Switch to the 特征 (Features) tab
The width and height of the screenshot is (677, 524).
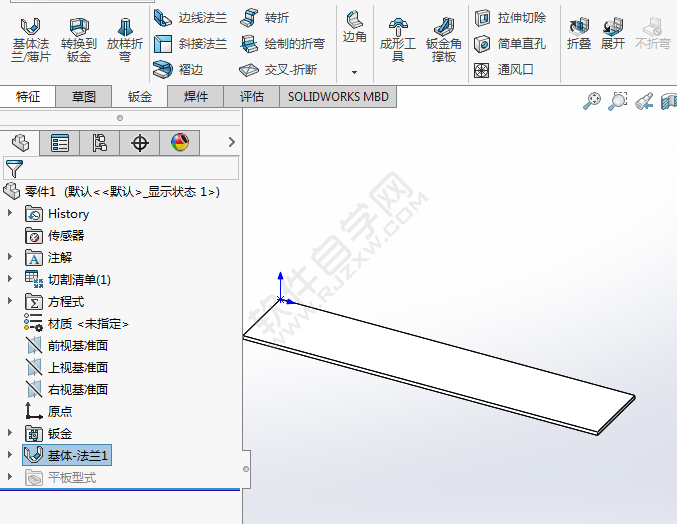click(28, 96)
